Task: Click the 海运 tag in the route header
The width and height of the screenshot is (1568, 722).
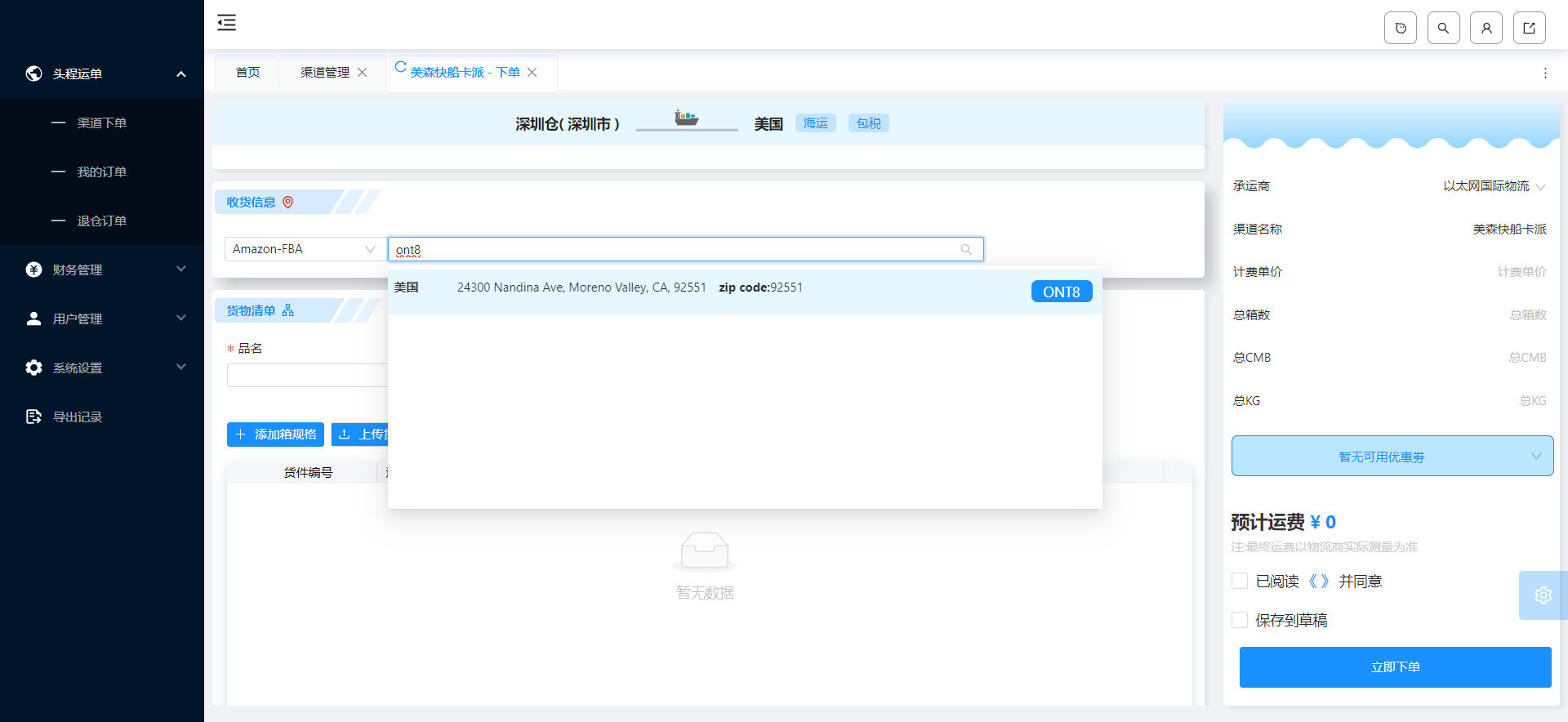Action: 815,123
